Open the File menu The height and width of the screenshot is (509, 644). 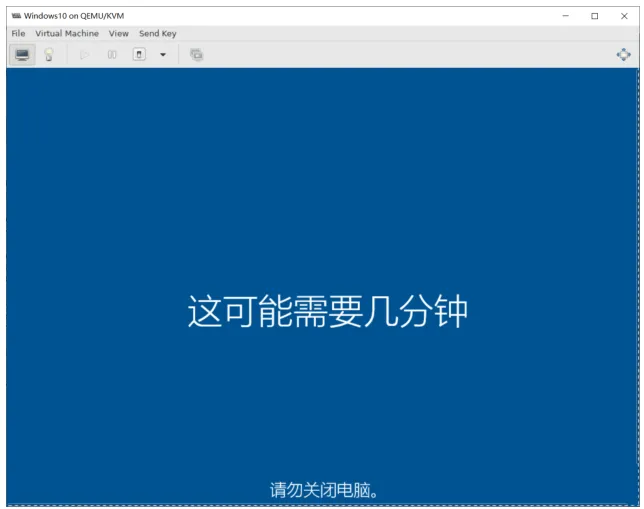click(x=18, y=33)
